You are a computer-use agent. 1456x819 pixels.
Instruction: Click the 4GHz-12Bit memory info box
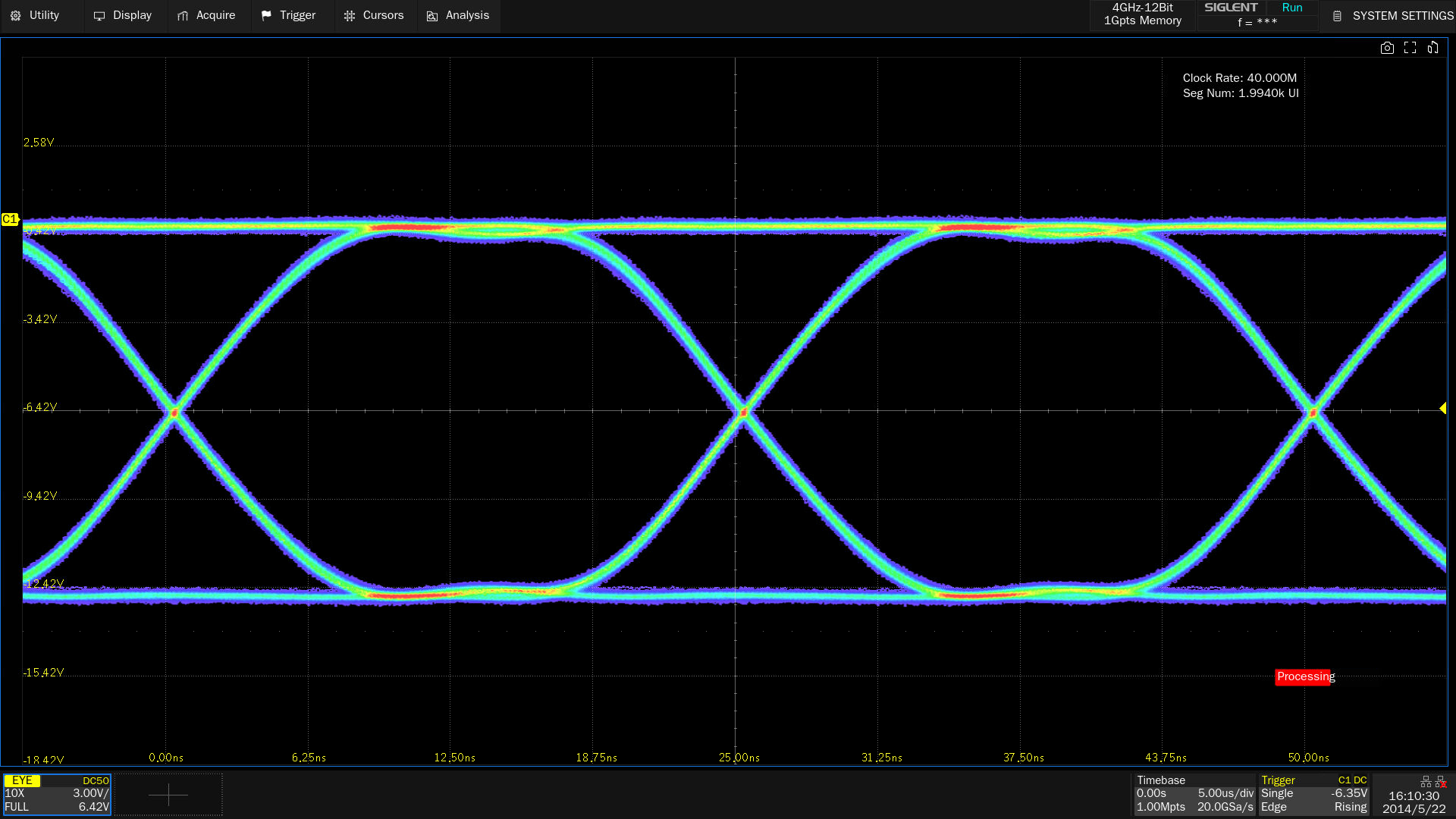point(1142,14)
